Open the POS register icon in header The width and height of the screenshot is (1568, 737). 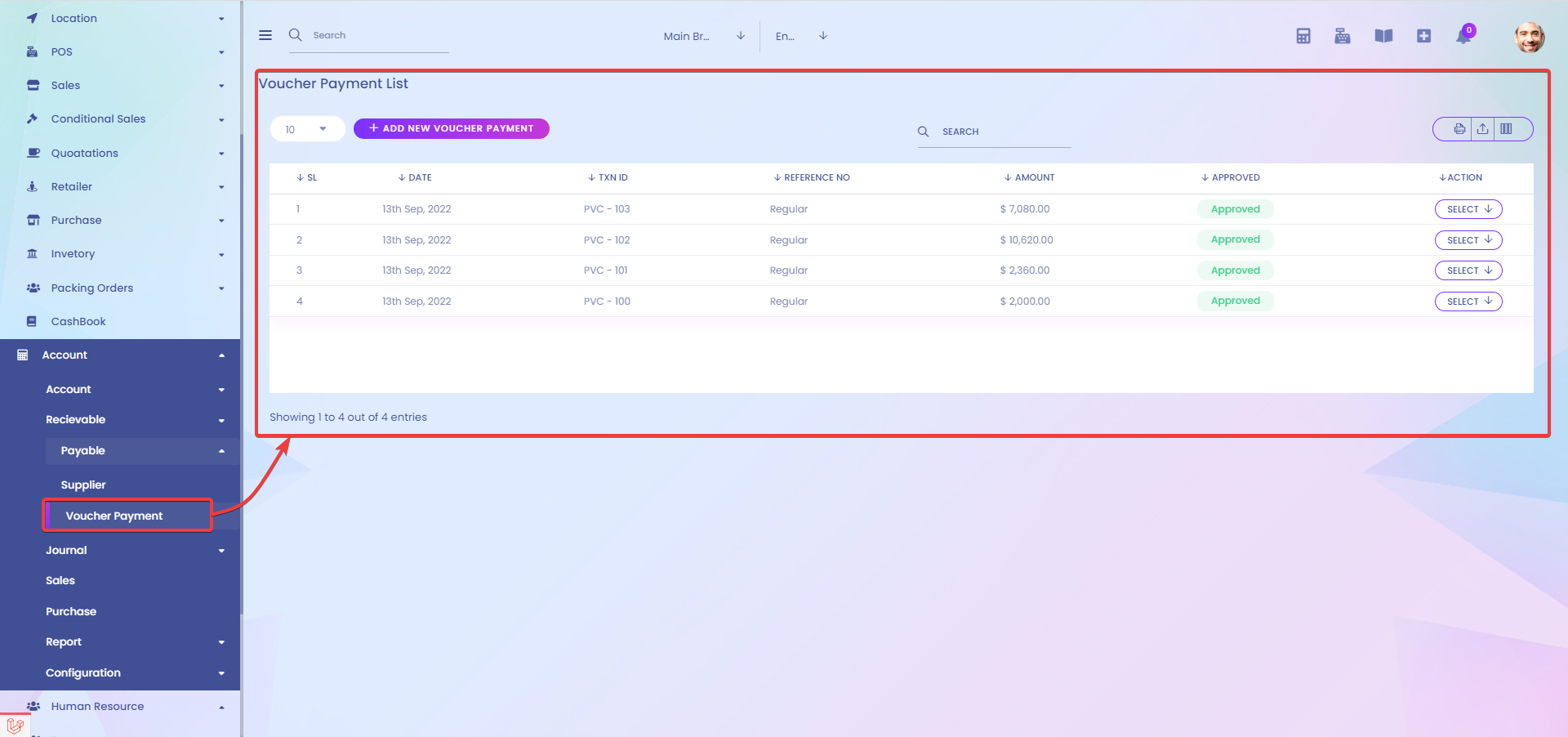pyautogui.click(x=1343, y=36)
